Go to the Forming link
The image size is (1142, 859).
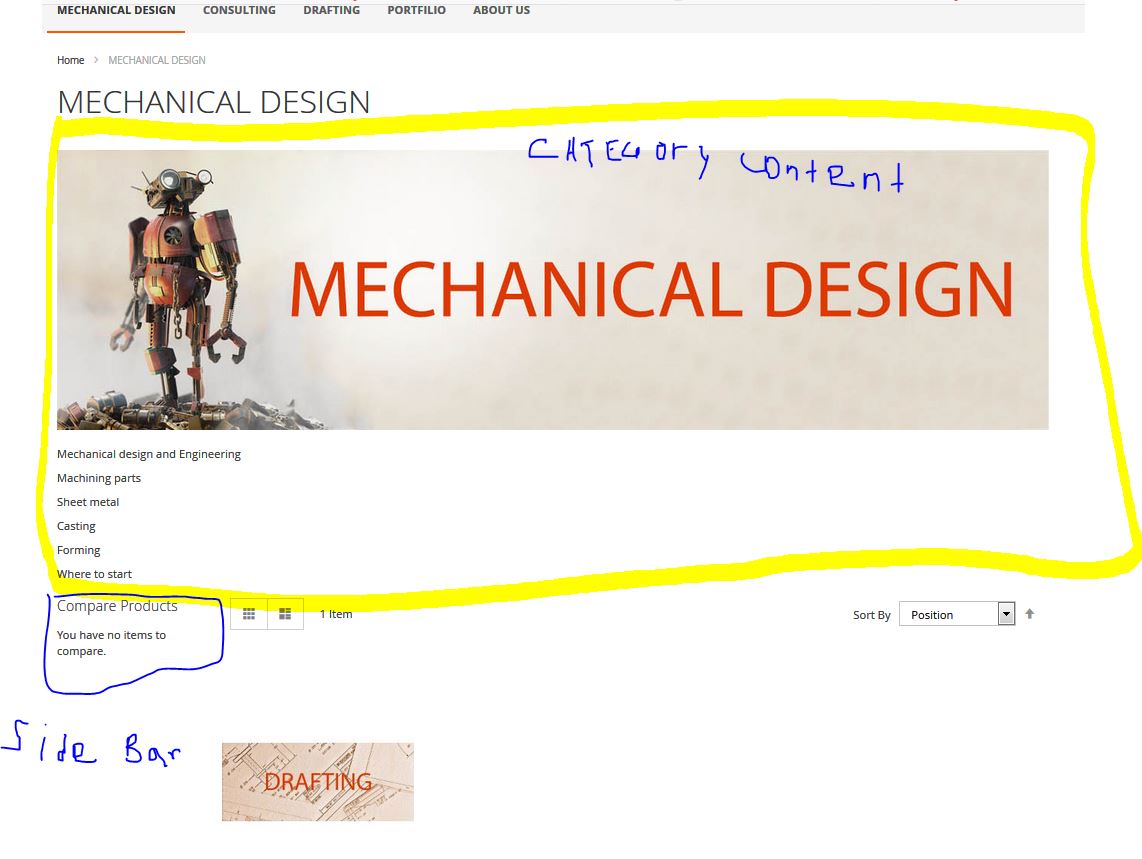[79, 550]
